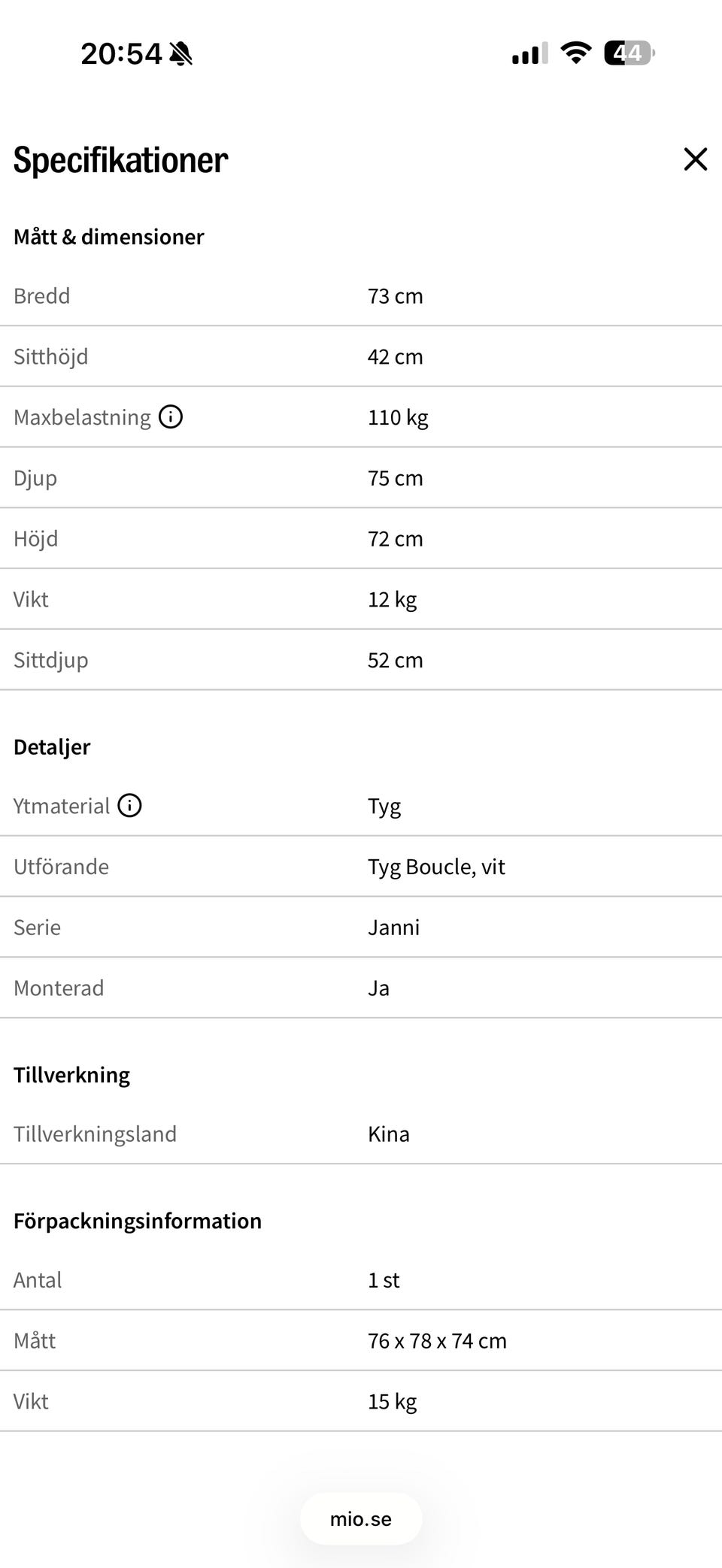Tap the Specifikationer title

pyautogui.click(x=121, y=159)
